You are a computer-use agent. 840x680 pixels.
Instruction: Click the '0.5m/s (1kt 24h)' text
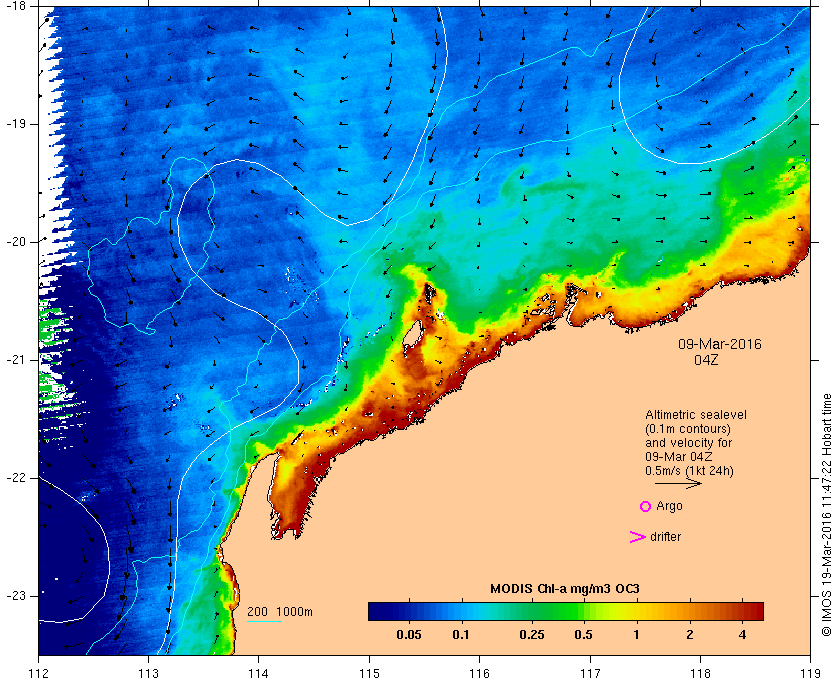(x=689, y=471)
